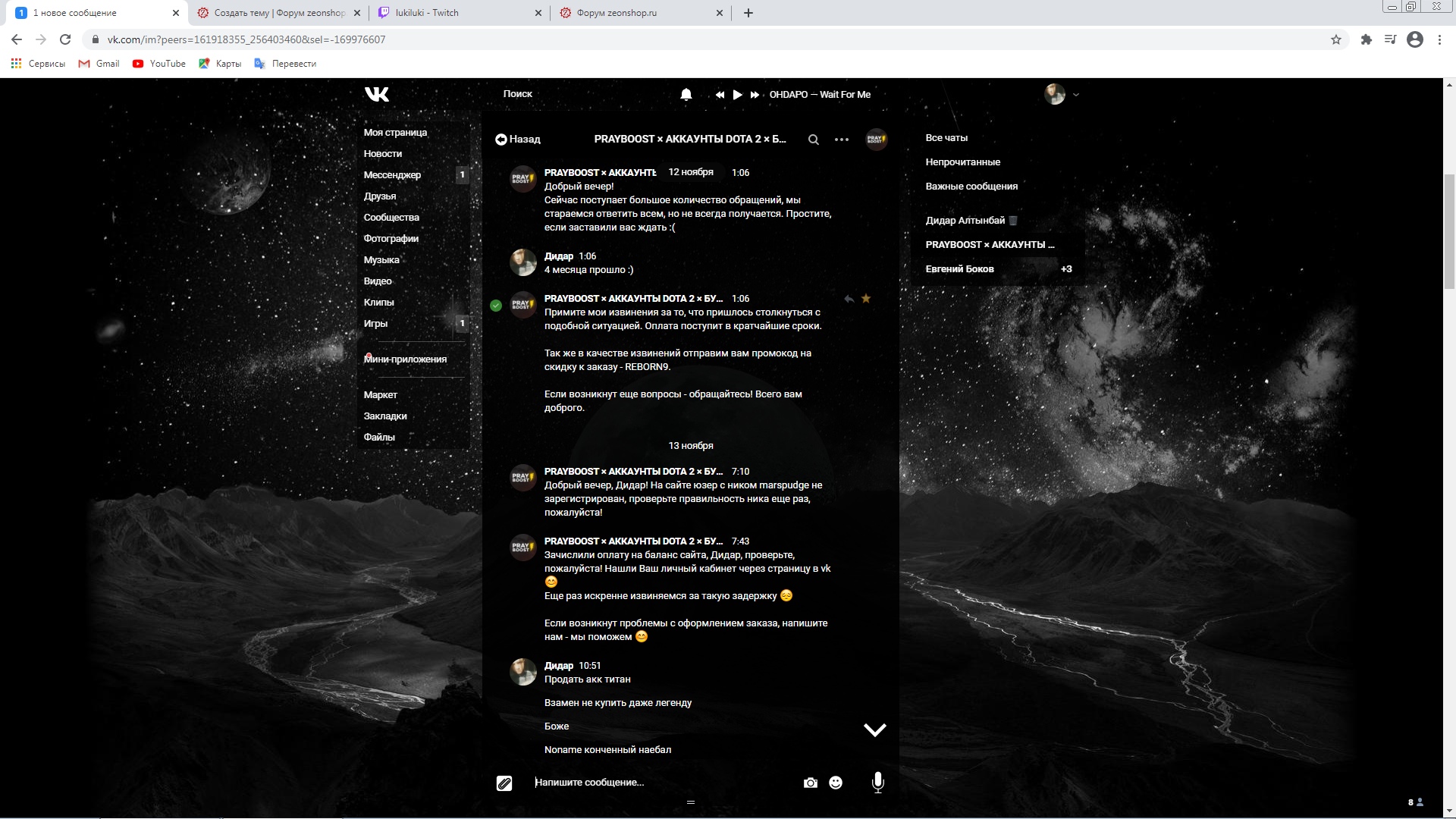Screen dimensions: 1456x819
Task: Expand the profile menu chevron at top right
Action: click(1076, 95)
